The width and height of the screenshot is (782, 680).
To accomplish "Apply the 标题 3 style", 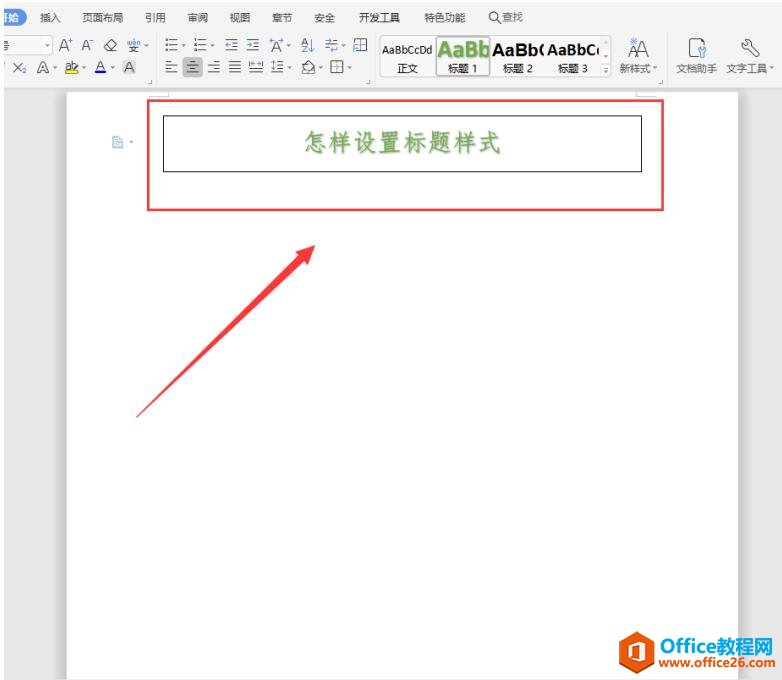I will click(x=573, y=56).
